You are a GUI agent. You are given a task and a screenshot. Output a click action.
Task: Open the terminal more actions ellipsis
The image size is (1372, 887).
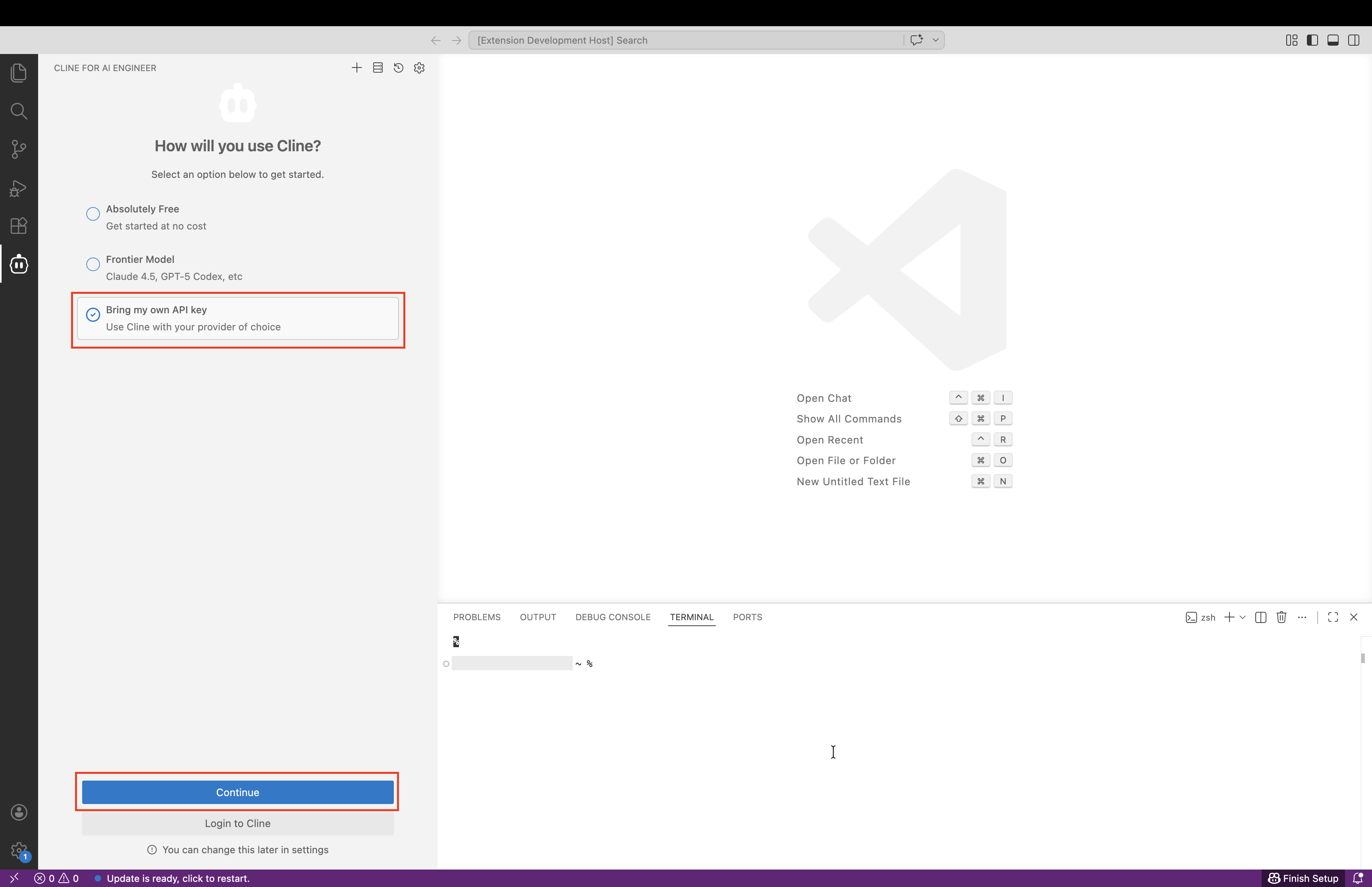[1303, 617]
